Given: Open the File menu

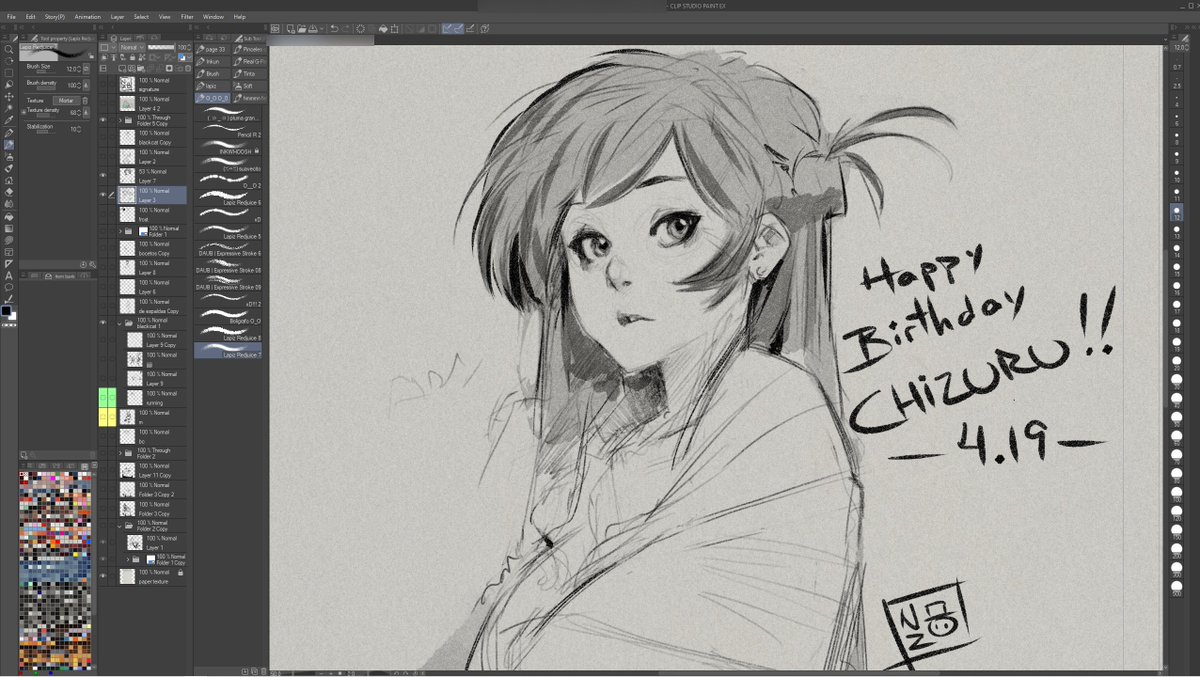Looking at the screenshot, I should click(x=11, y=17).
